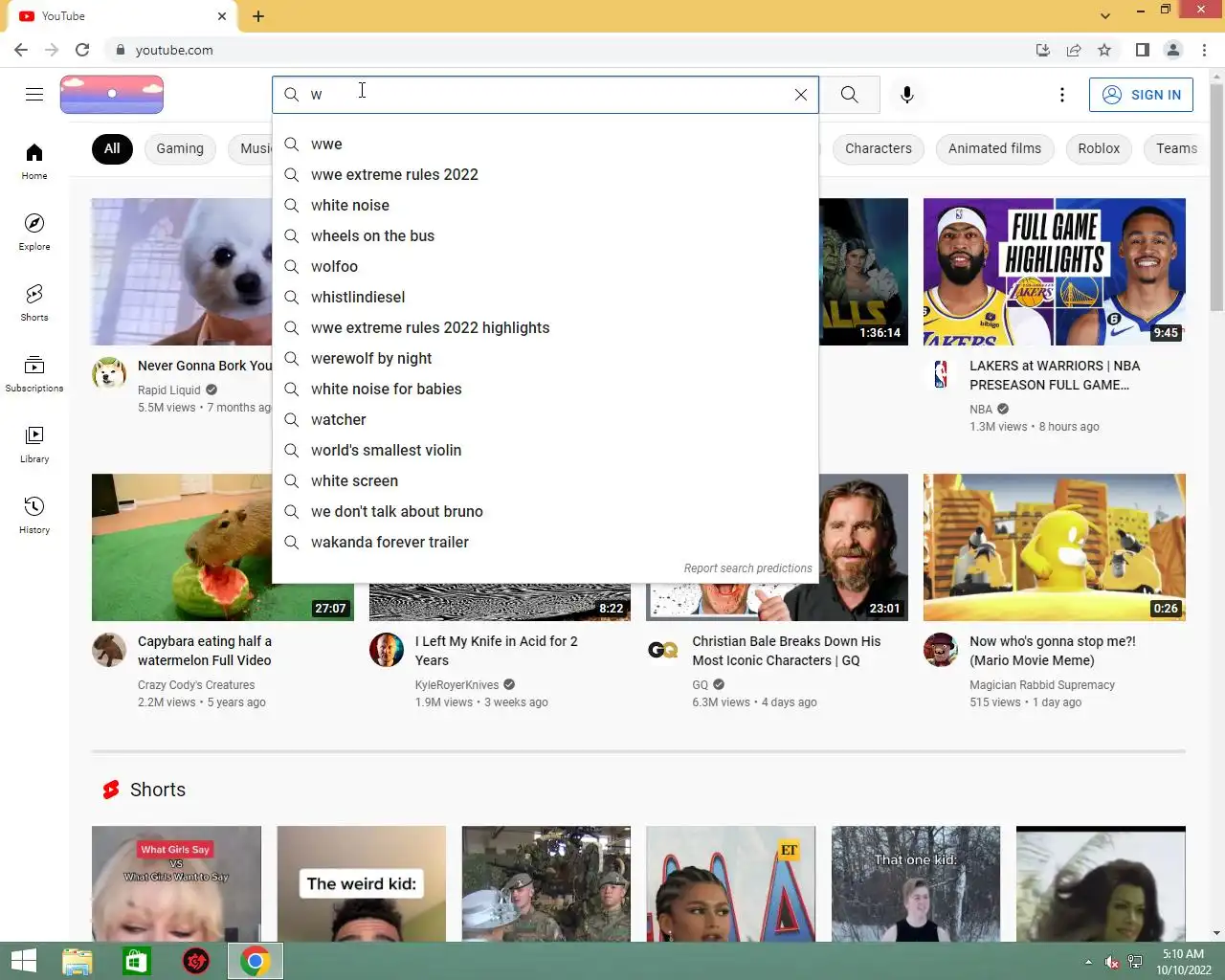Select the Characters filter chip
Viewport: 1225px width, 980px height.
pos(879,148)
